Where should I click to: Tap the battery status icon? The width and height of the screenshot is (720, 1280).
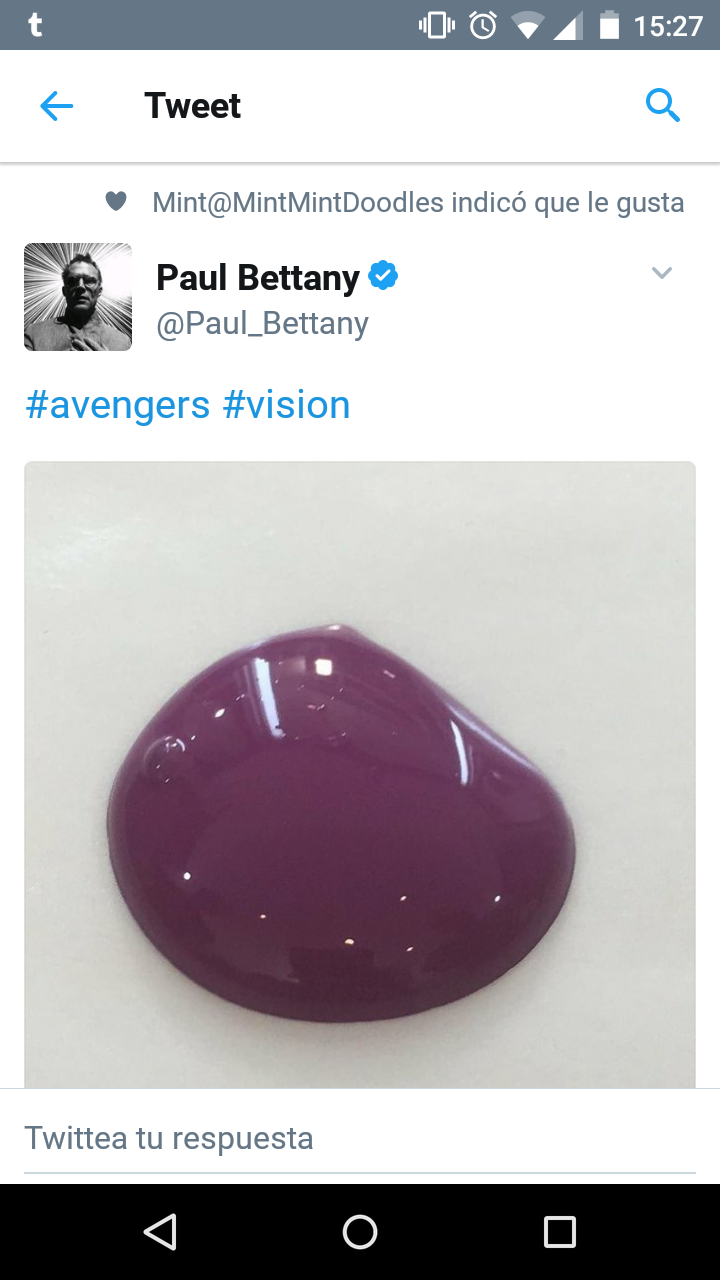[609, 25]
